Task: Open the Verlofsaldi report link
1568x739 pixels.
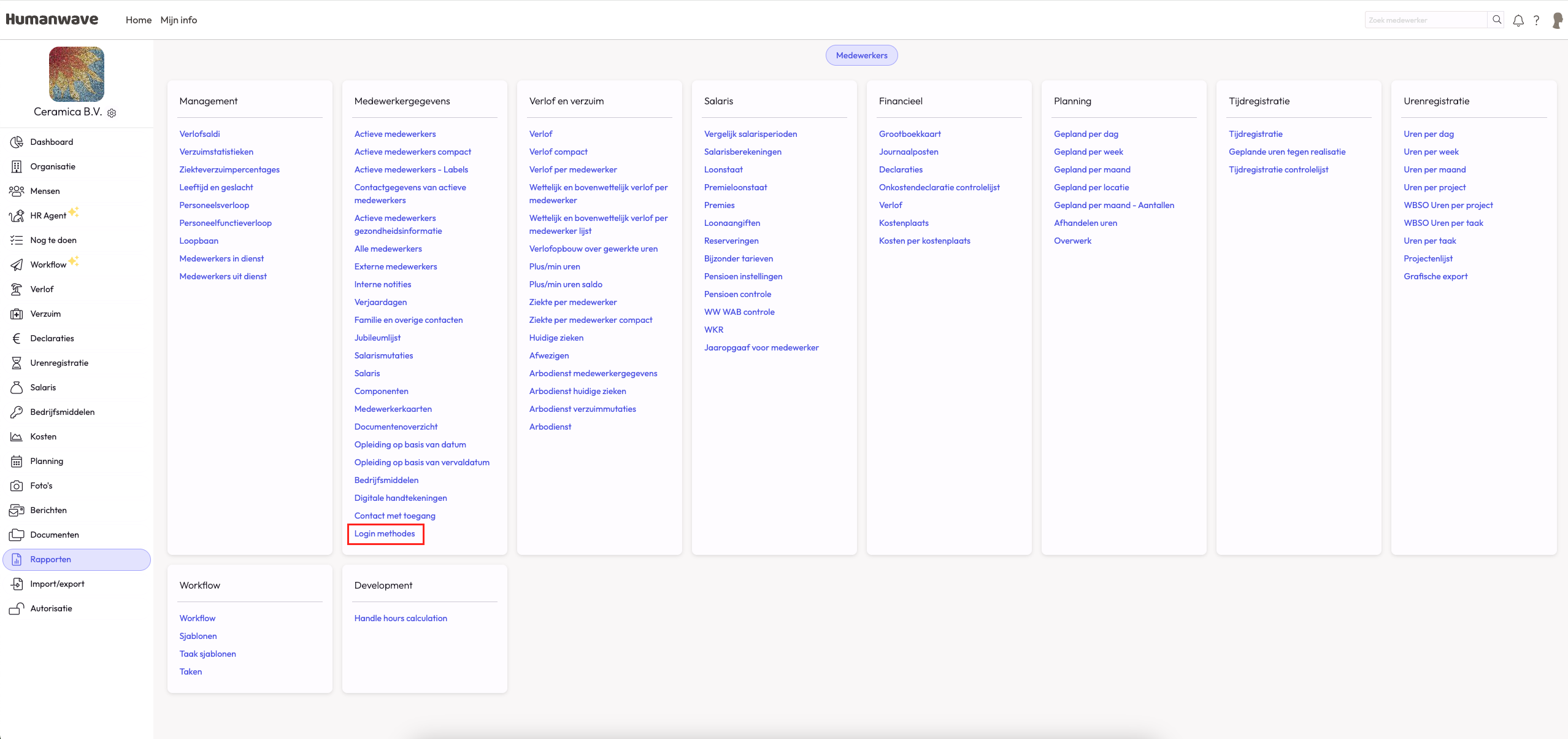Action: [x=199, y=134]
